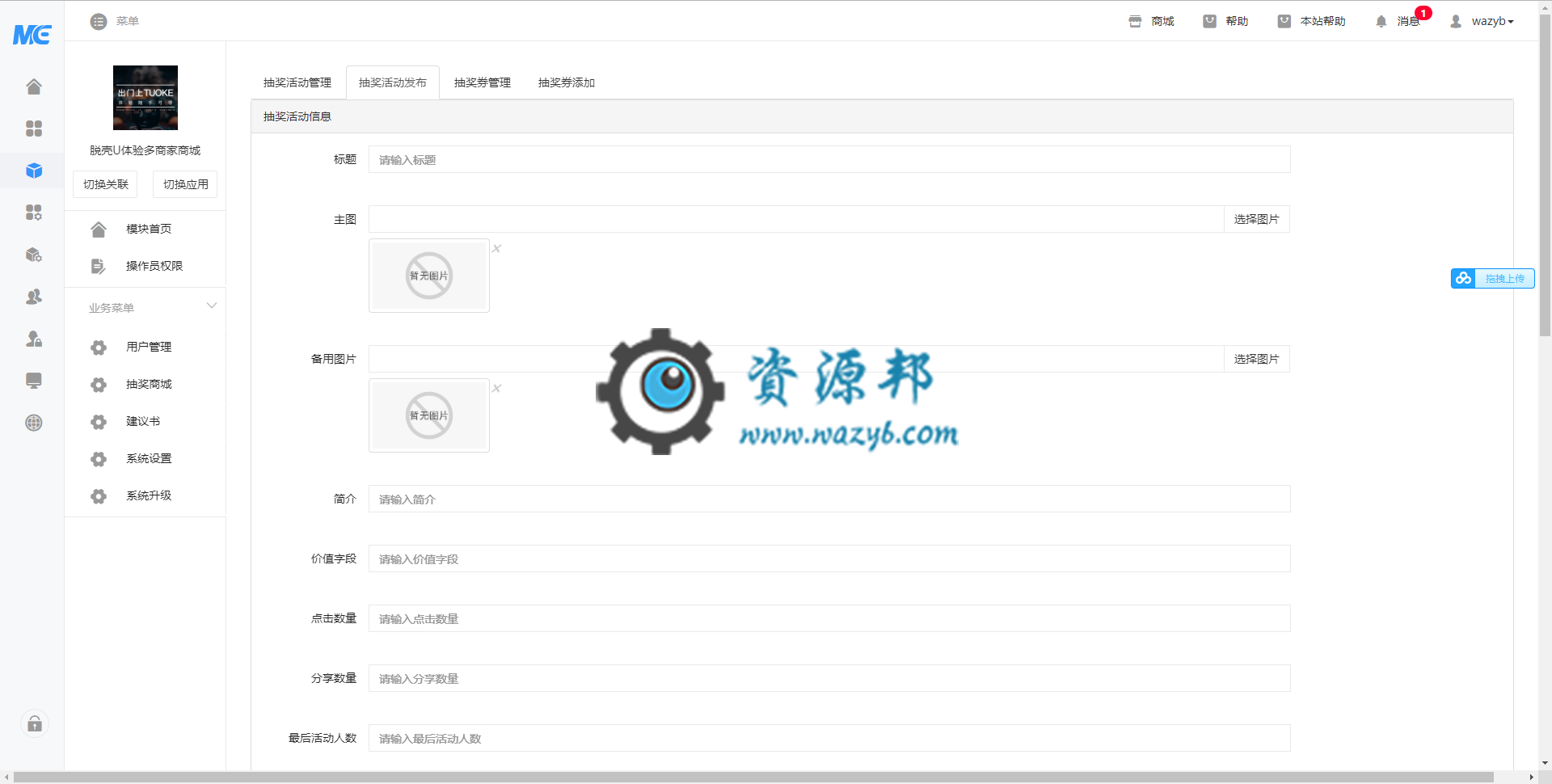The image size is (1552, 784).
Task: Click 选择图片 for 备用图片
Action: point(1257,359)
